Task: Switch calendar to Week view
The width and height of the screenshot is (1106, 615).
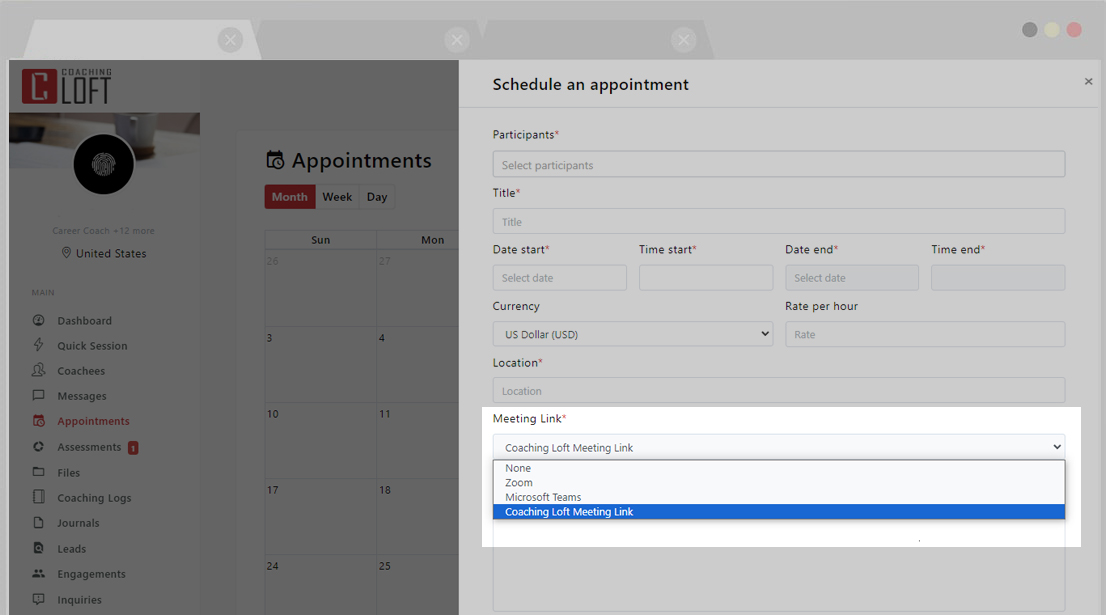Action: (337, 197)
